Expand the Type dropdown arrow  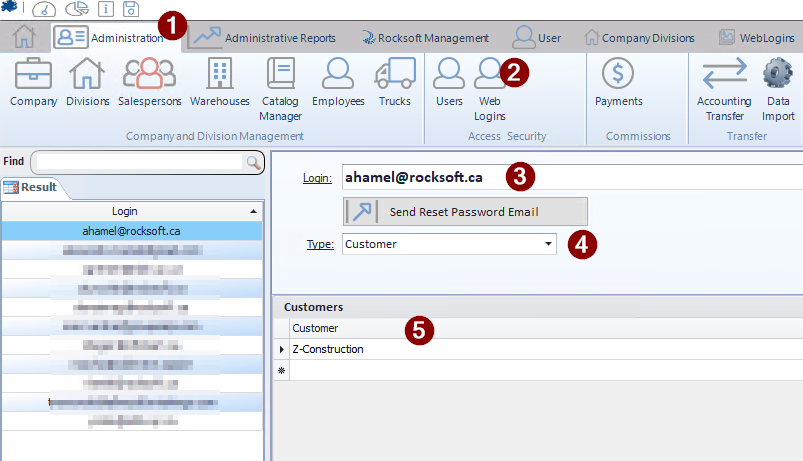548,244
